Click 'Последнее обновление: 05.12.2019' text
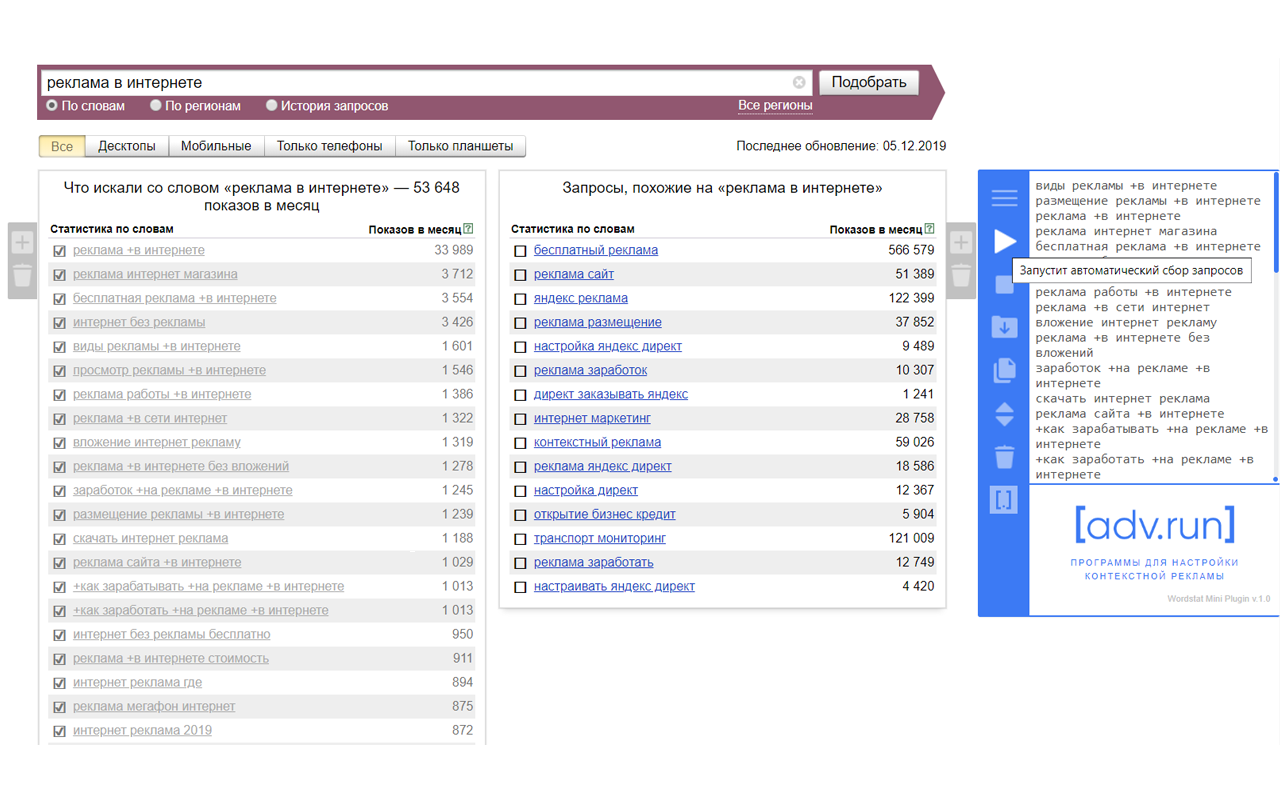Viewport: 1280px width, 800px height. tap(841, 146)
